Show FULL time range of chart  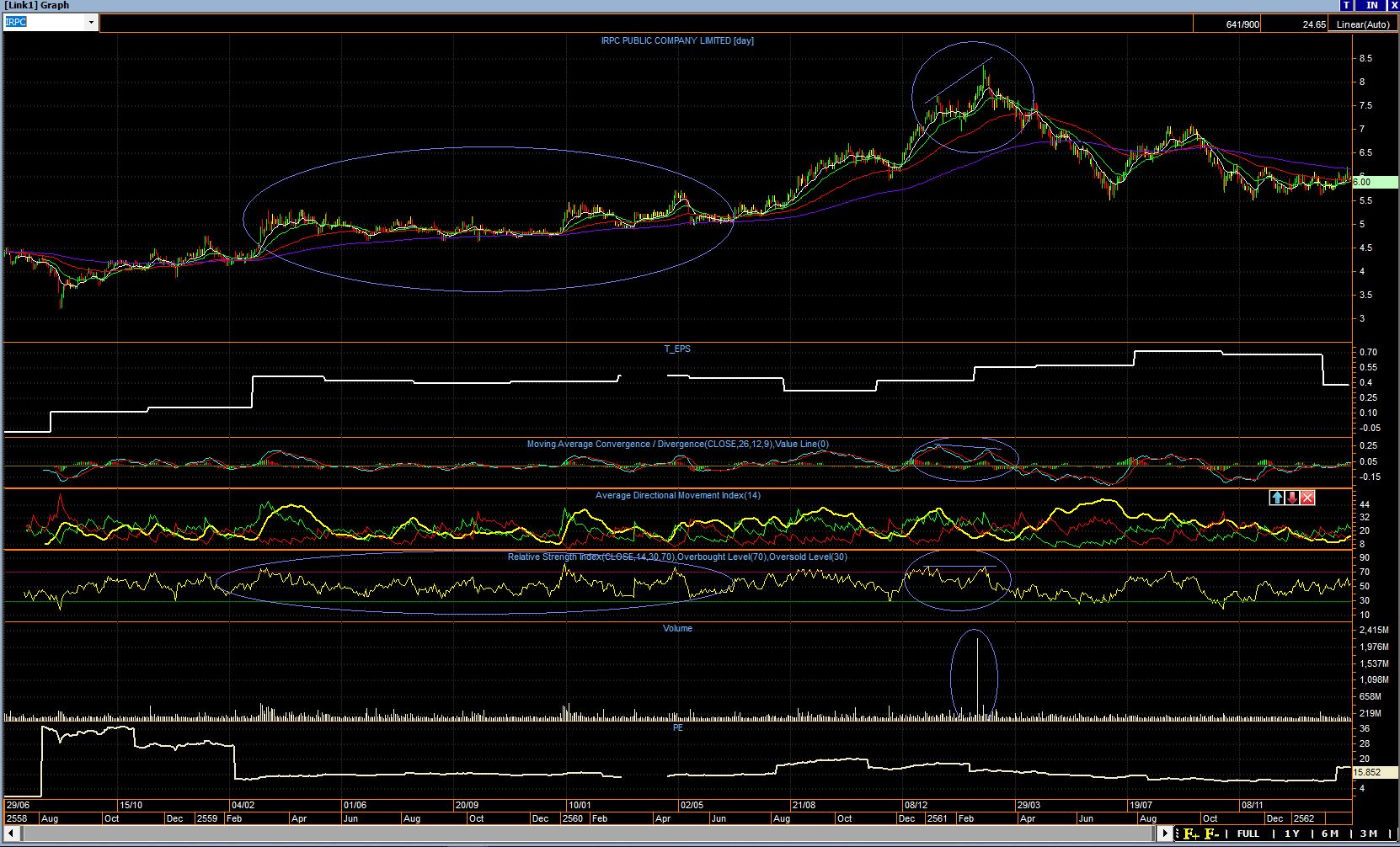1248,834
